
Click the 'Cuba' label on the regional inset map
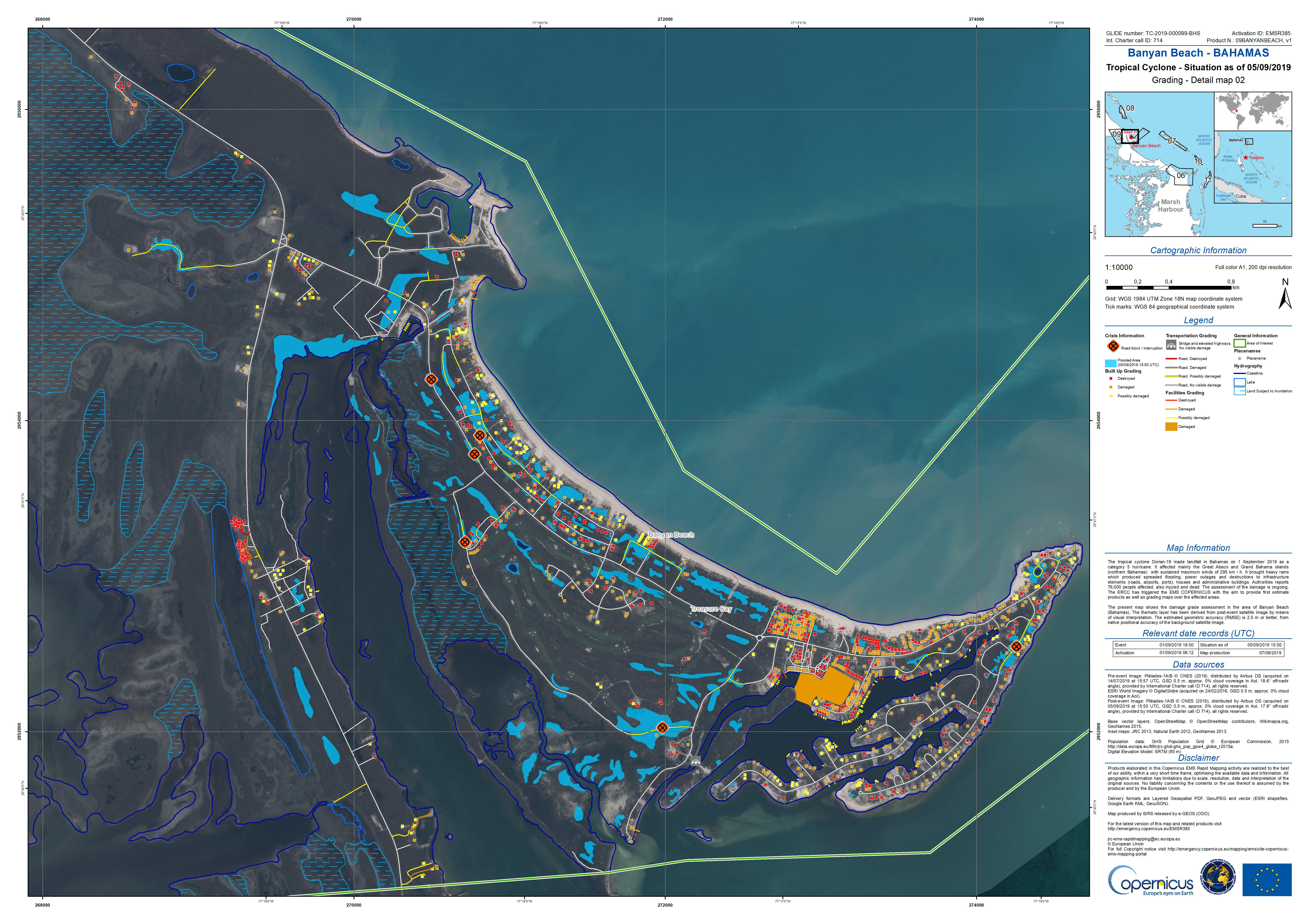1241,196
